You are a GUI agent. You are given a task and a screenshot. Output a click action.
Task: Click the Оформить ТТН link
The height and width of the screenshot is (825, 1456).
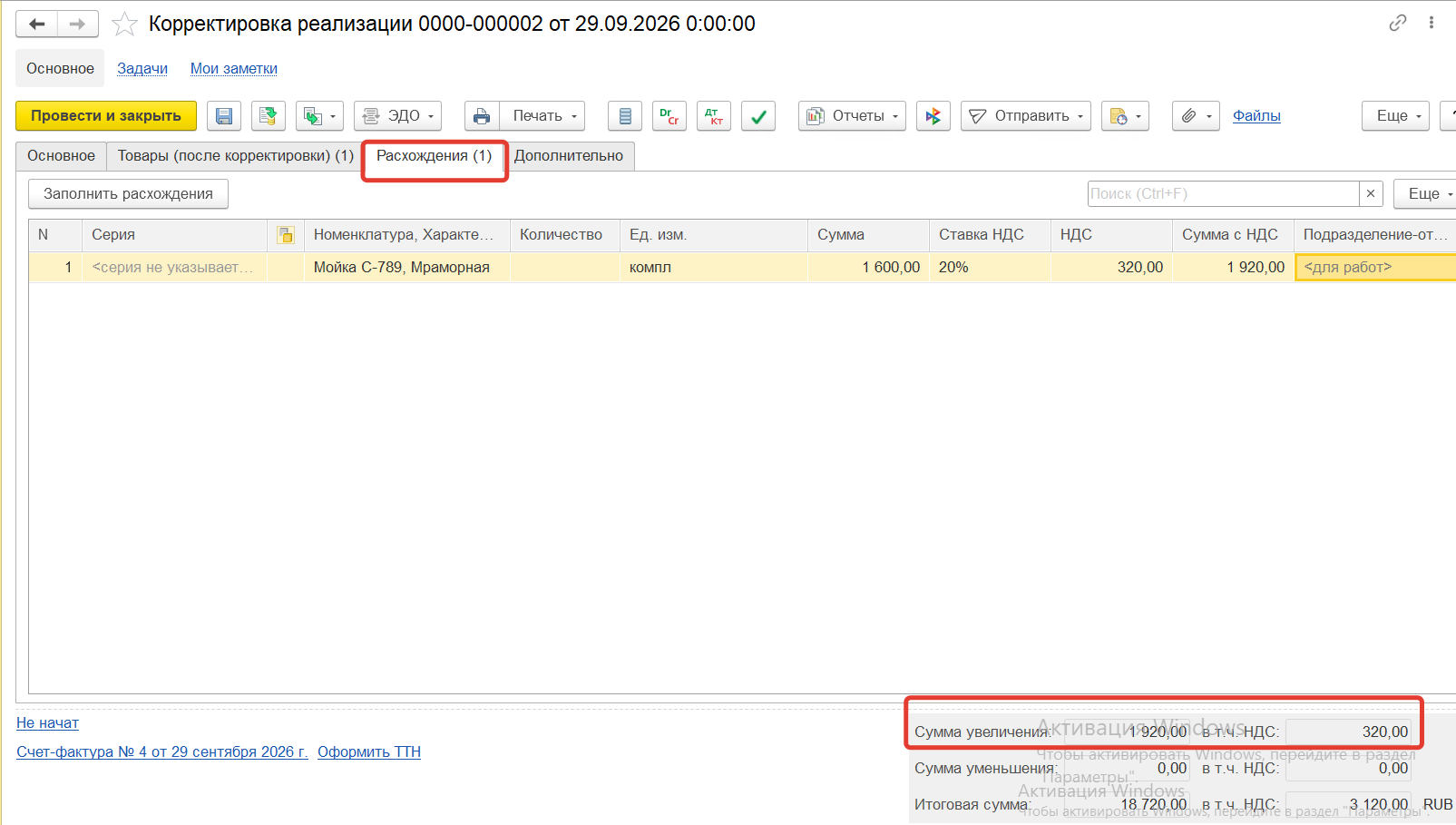pos(369,752)
